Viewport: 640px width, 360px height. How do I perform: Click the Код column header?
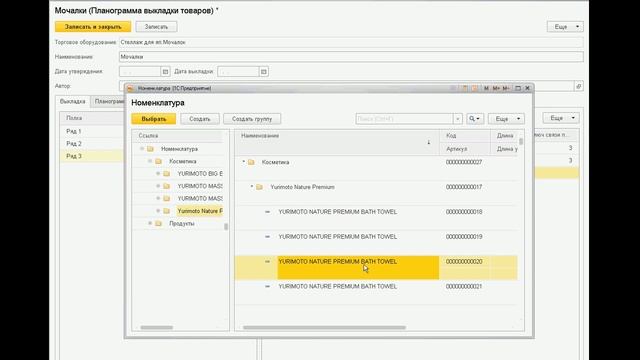465,136
